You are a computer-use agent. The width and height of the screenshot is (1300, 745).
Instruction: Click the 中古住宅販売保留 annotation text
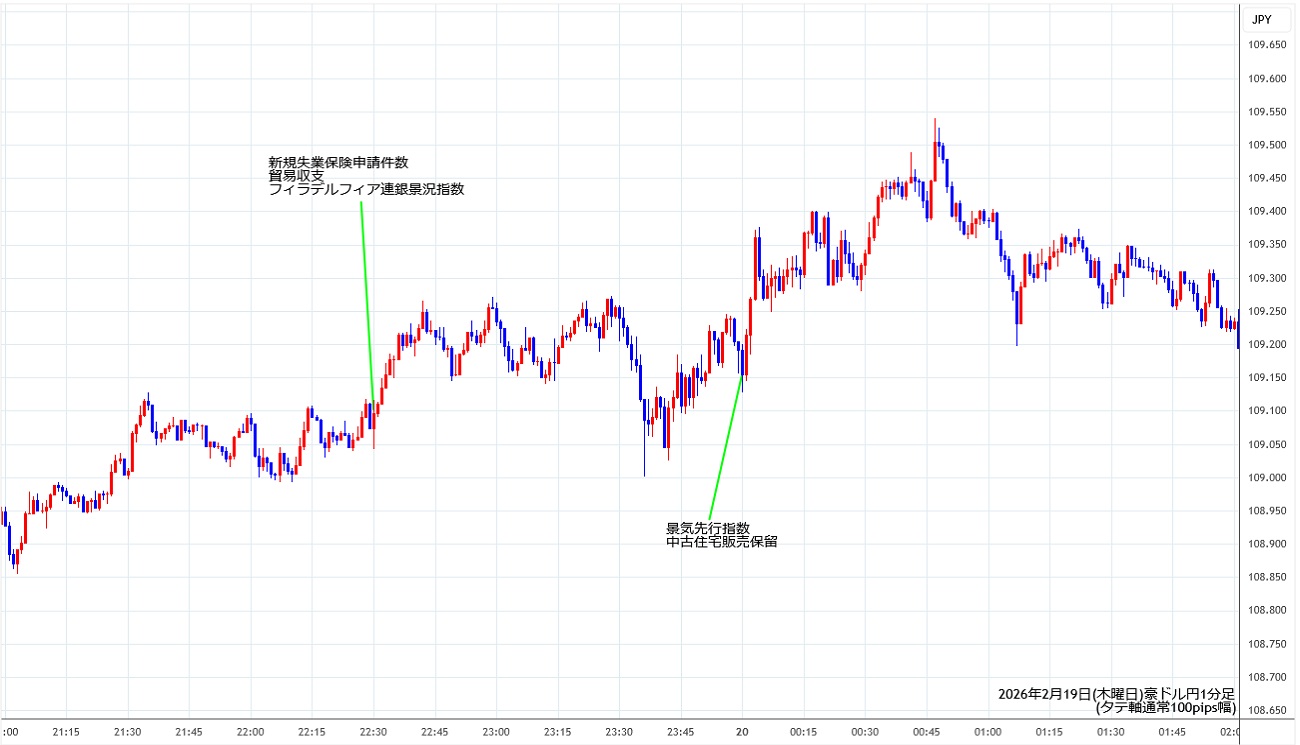click(x=722, y=542)
